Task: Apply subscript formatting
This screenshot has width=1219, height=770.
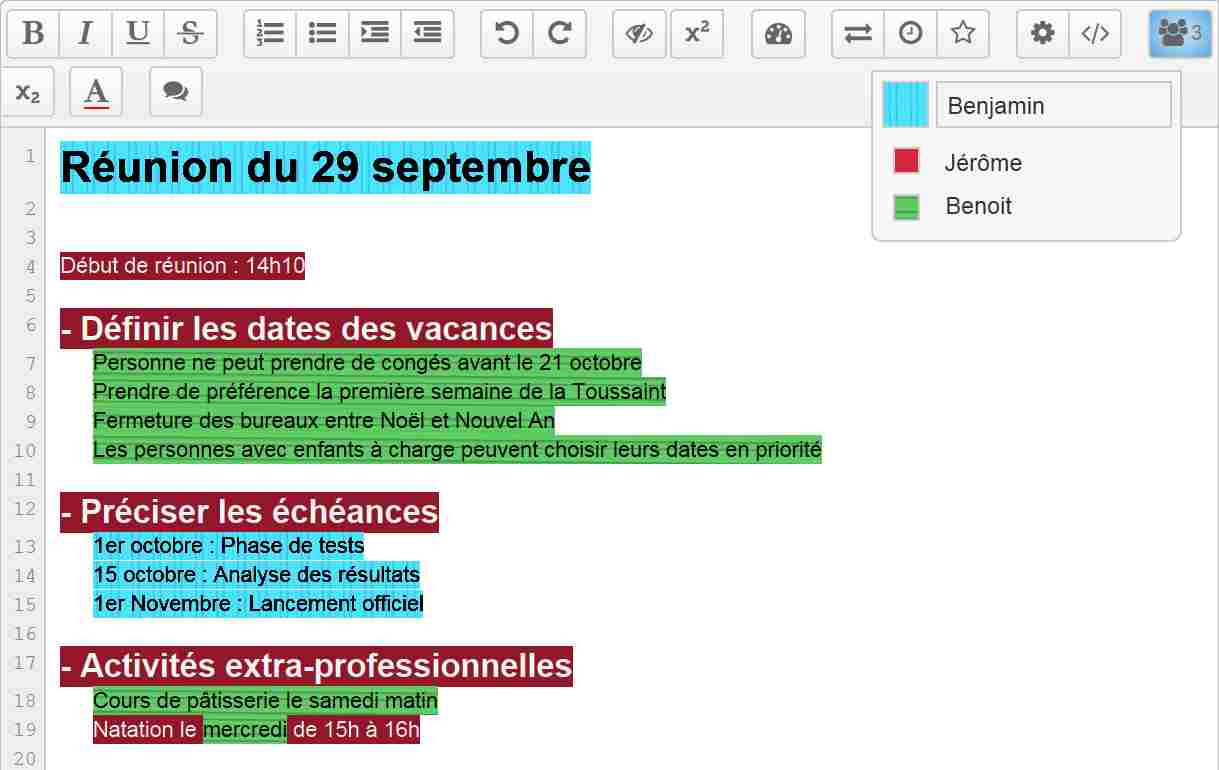Action: pyautogui.click(x=28, y=92)
